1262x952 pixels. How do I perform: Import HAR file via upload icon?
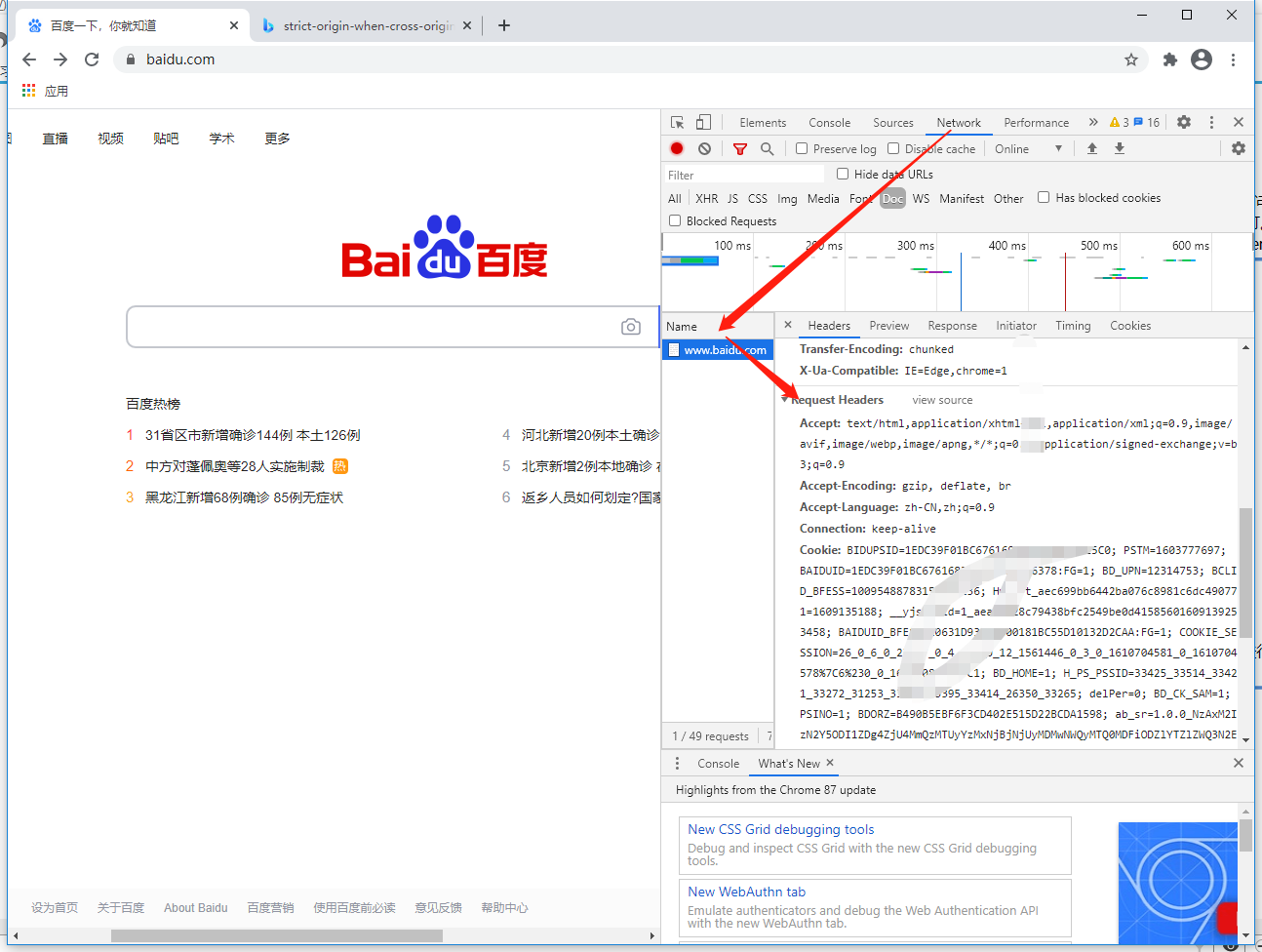[x=1091, y=148]
